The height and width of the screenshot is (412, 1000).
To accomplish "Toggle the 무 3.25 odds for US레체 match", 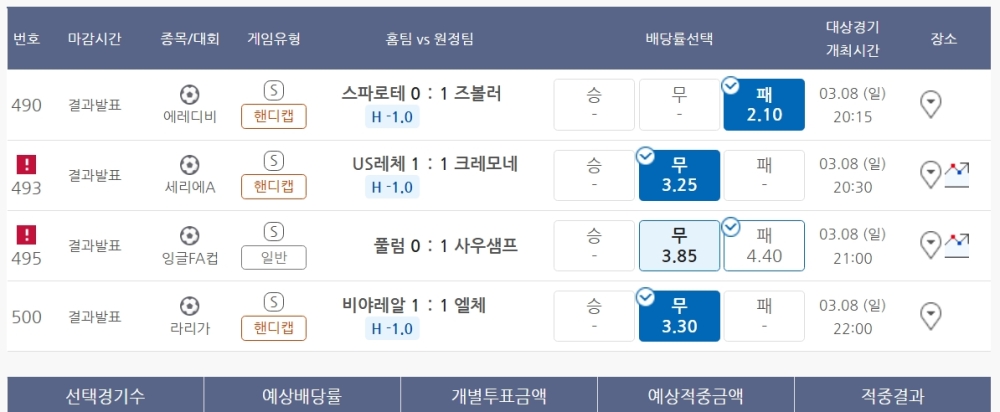I will tap(679, 176).
